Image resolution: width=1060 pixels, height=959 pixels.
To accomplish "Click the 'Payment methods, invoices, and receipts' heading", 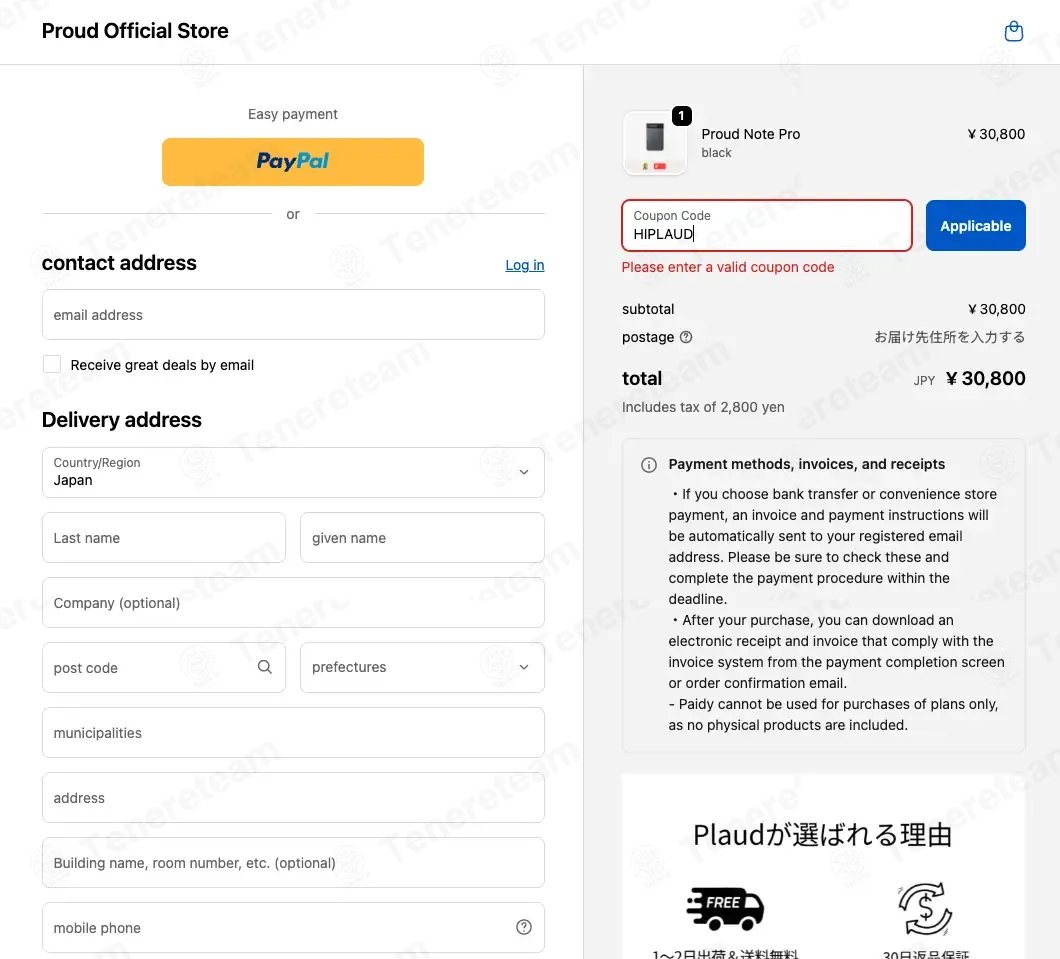I will click(806, 464).
